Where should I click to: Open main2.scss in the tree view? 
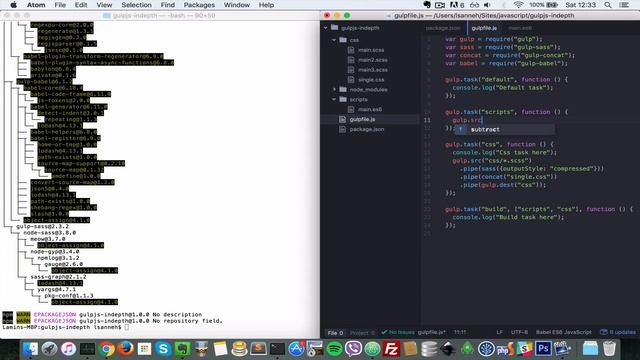[373, 60]
